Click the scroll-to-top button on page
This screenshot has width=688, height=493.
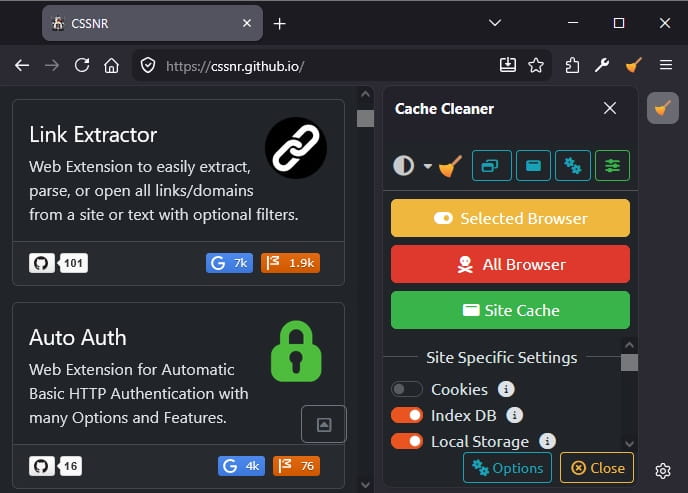324,425
